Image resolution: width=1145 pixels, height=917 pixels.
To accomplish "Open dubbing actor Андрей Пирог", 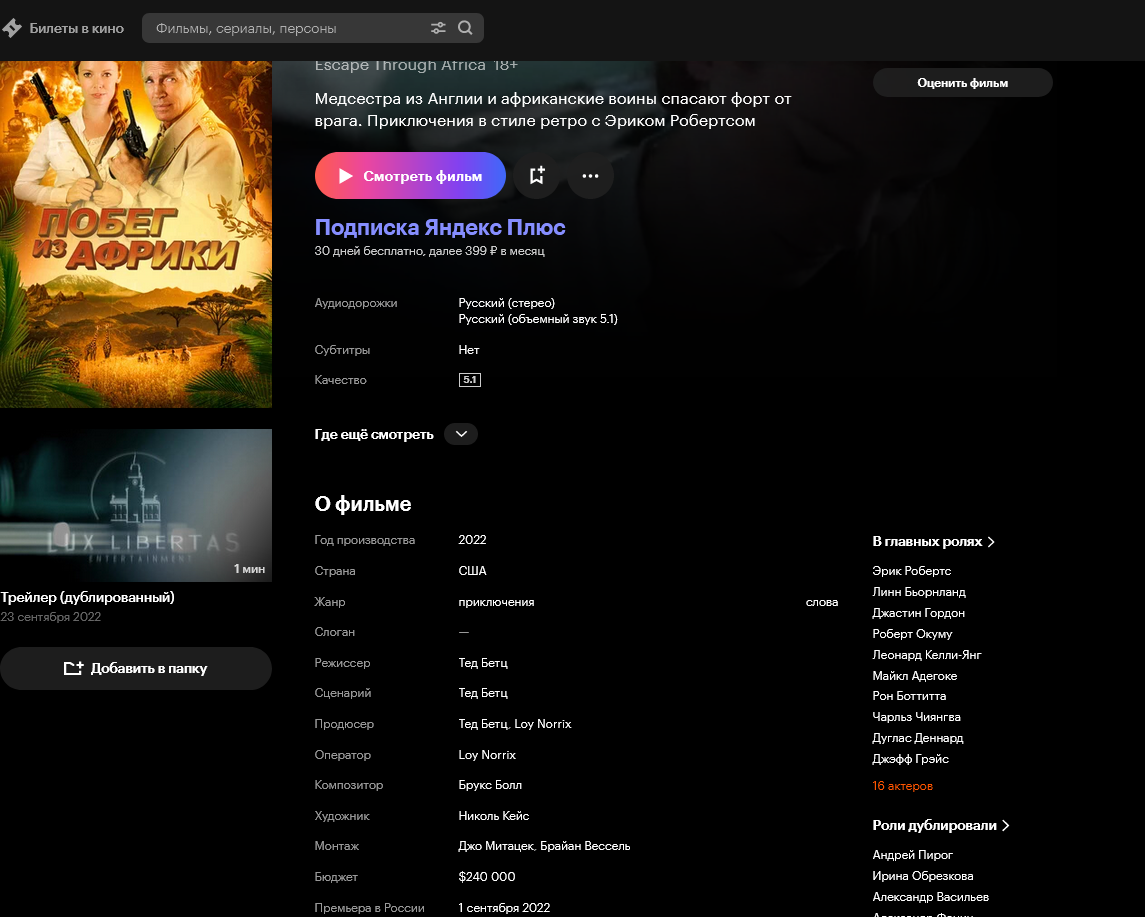I will pos(912,854).
